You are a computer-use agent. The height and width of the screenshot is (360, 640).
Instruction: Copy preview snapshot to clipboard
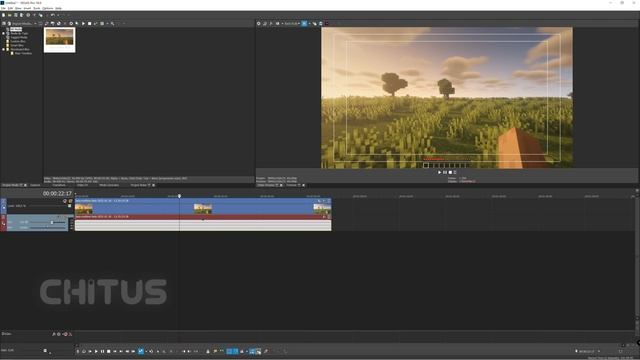point(314,24)
